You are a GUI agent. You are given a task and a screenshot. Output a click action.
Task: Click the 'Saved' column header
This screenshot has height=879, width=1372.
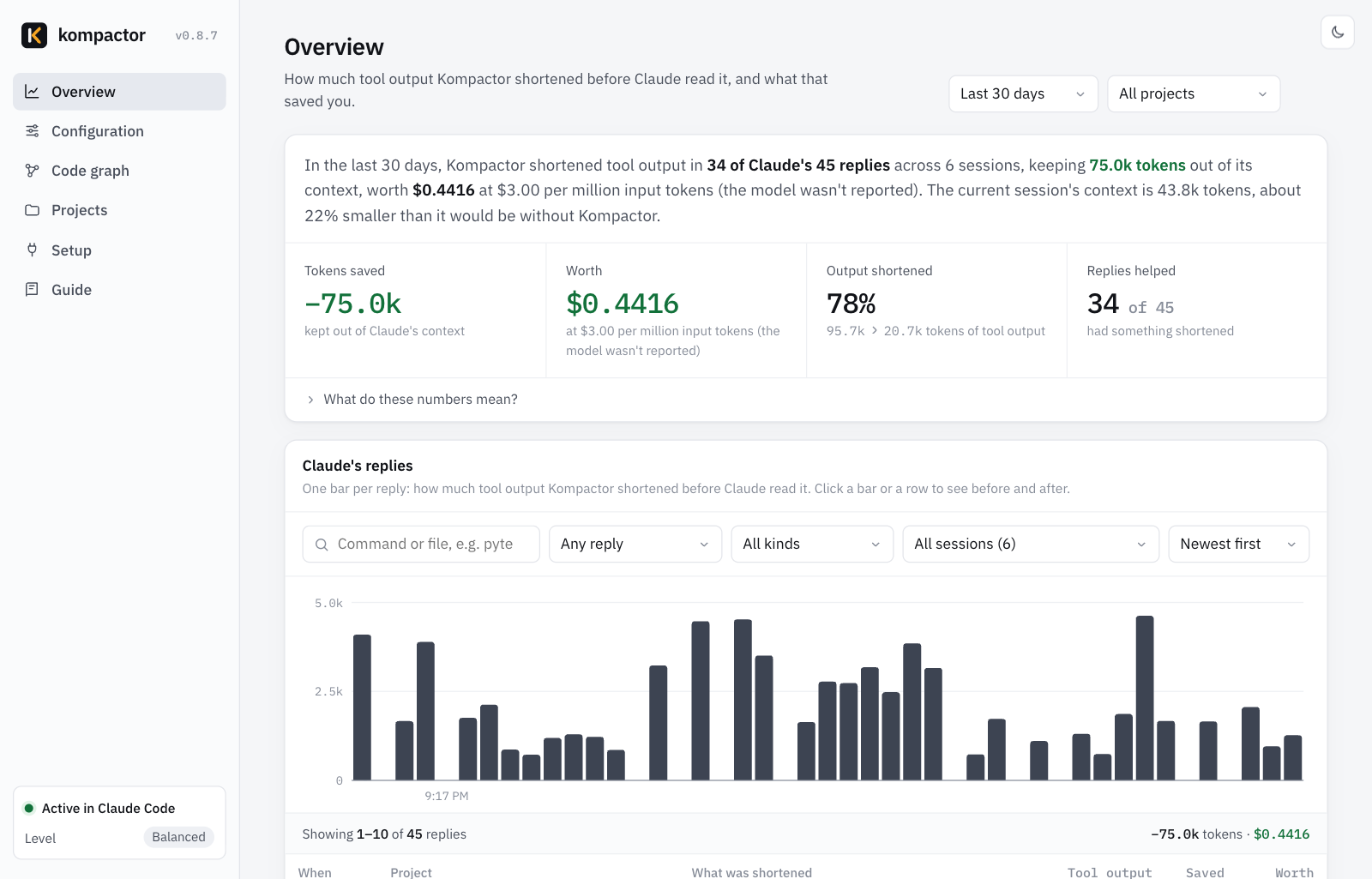point(1205,872)
